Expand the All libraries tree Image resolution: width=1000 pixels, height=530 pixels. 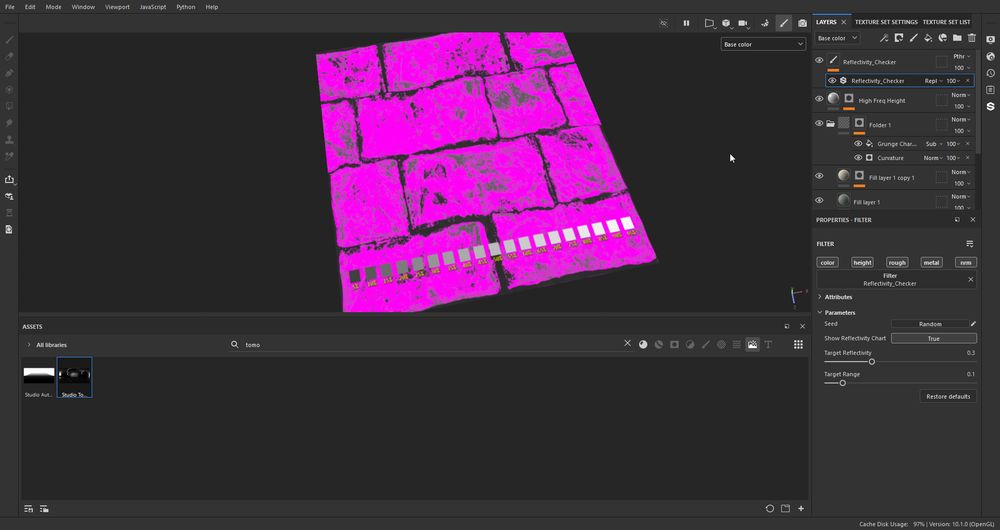pos(29,344)
